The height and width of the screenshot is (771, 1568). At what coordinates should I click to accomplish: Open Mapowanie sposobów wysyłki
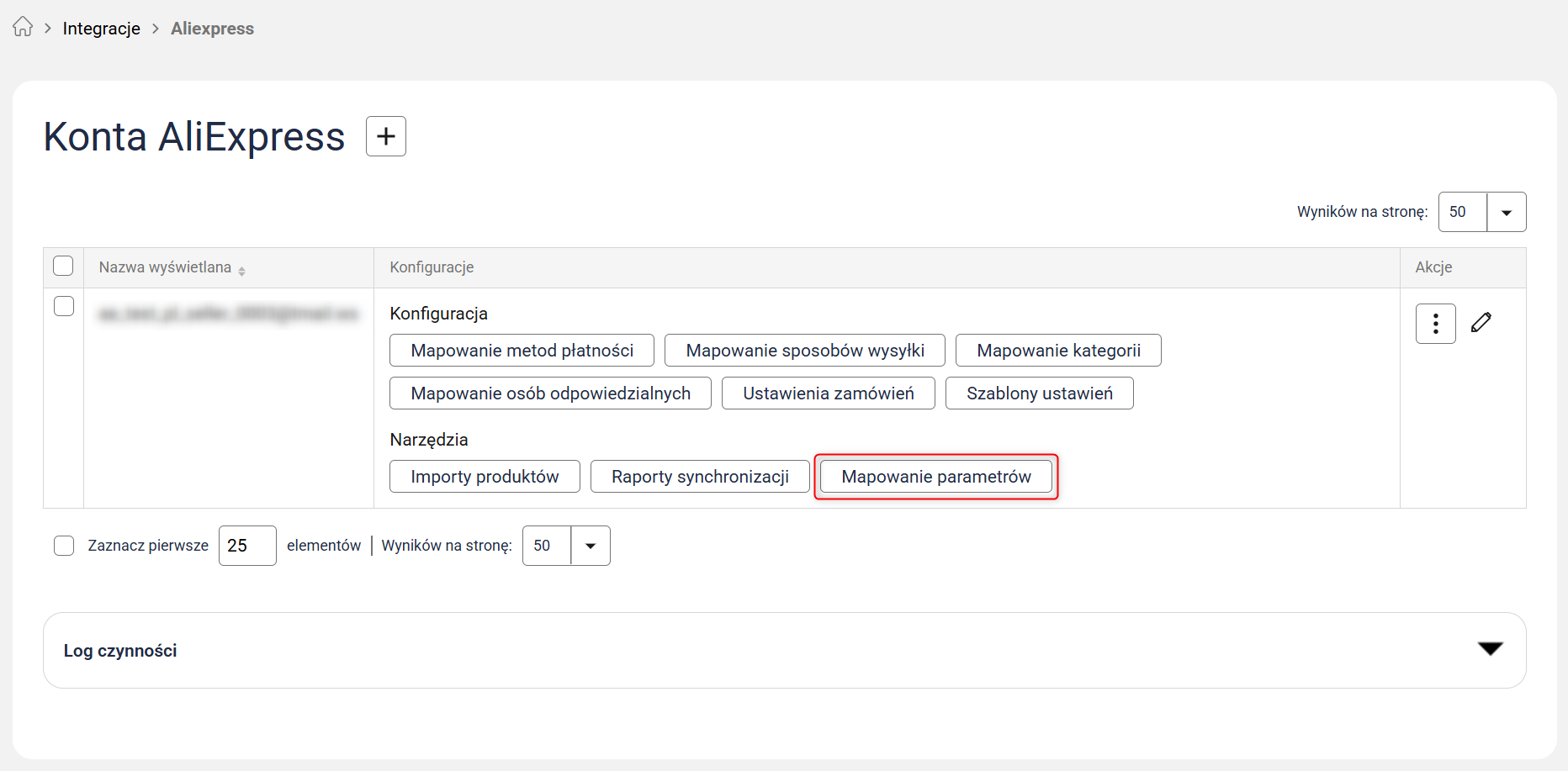coord(804,351)
